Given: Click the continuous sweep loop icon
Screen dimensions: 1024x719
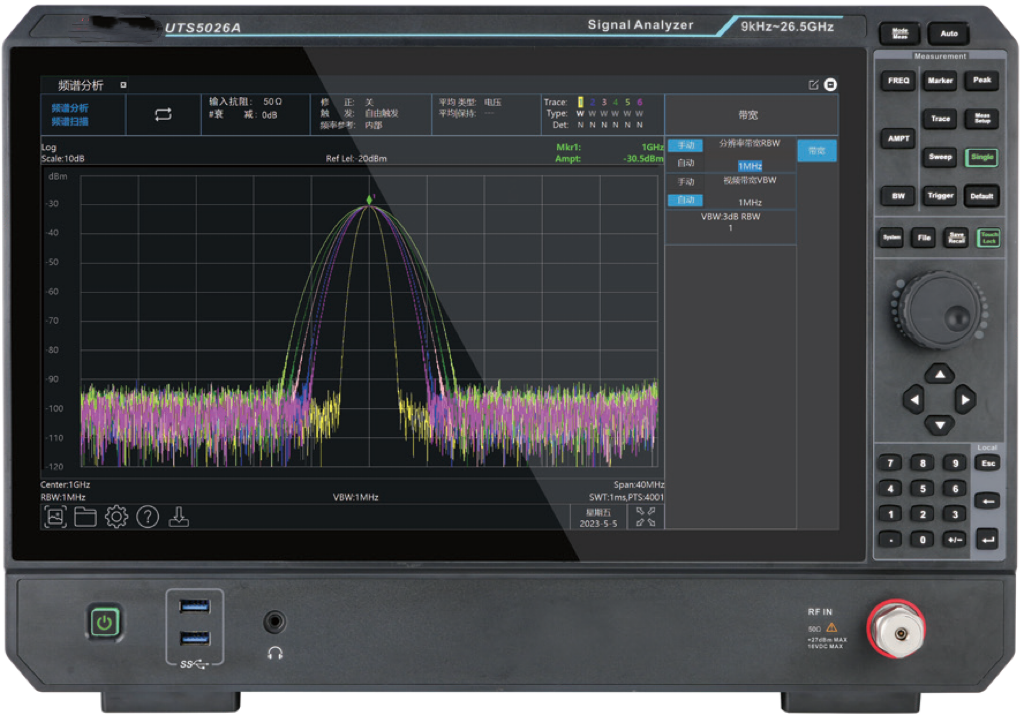Looking at the screenshot, I should coord(163,115).
